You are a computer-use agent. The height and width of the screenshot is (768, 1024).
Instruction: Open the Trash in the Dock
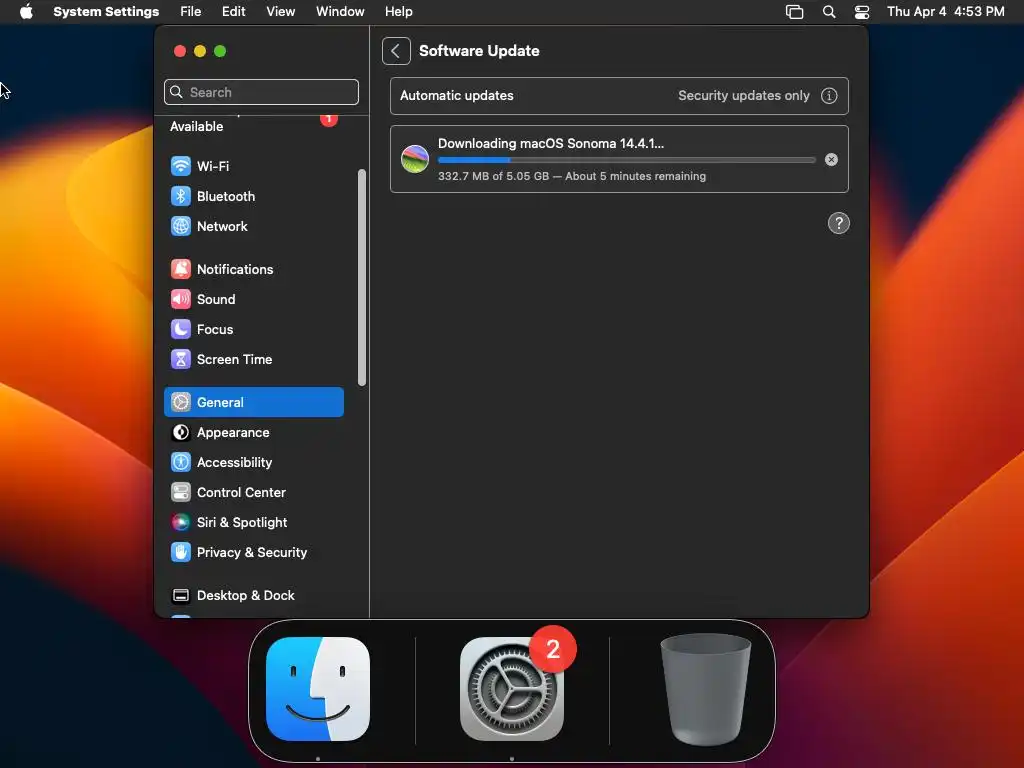(705, 689)
